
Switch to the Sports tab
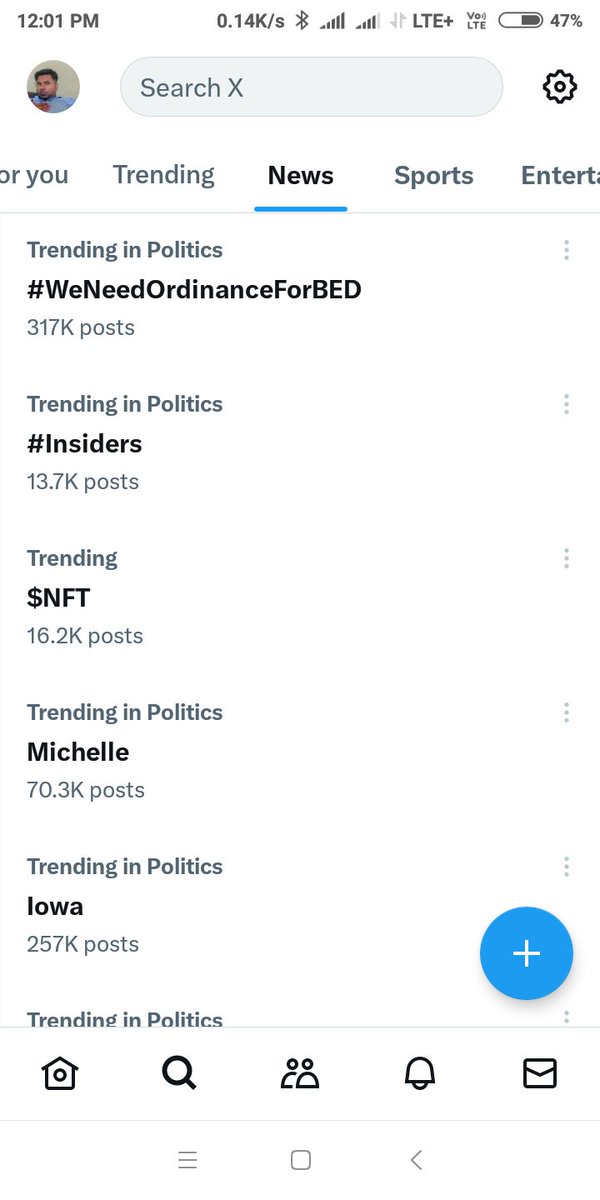click(434, 176)
